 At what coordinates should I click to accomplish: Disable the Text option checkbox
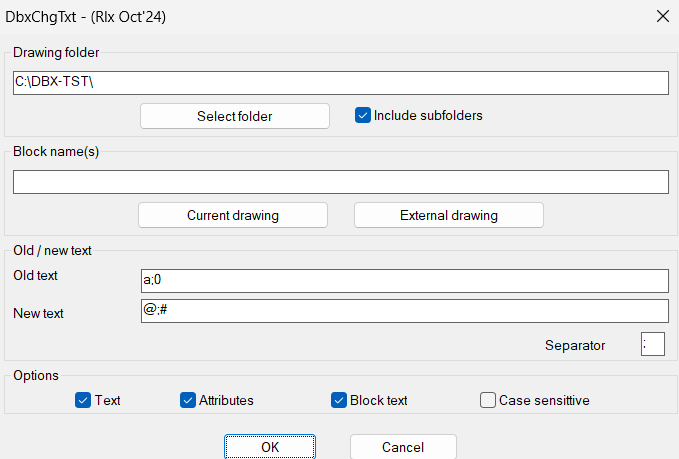coord(83,400)
